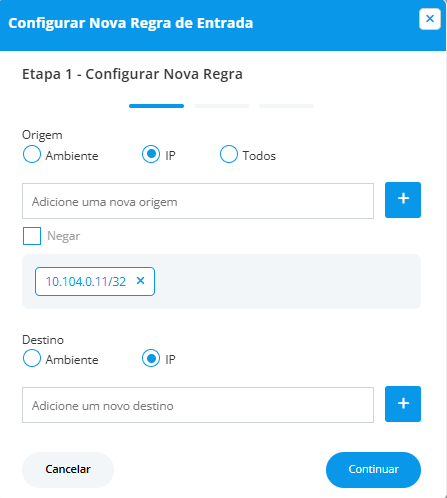Select the 10.104.0.11/32 IP tag text
This screenshot has width=447, height=498.
coord(86,282)
